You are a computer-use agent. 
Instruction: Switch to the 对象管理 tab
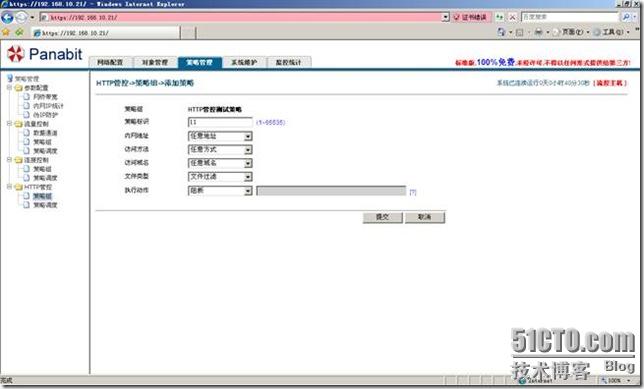click(155, 62)
